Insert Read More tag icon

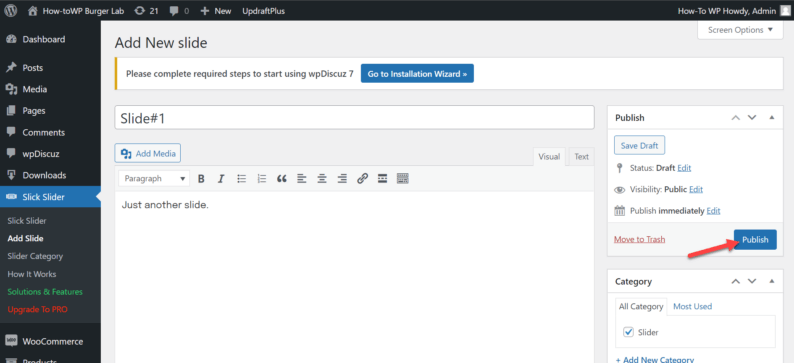pos(383,178)
